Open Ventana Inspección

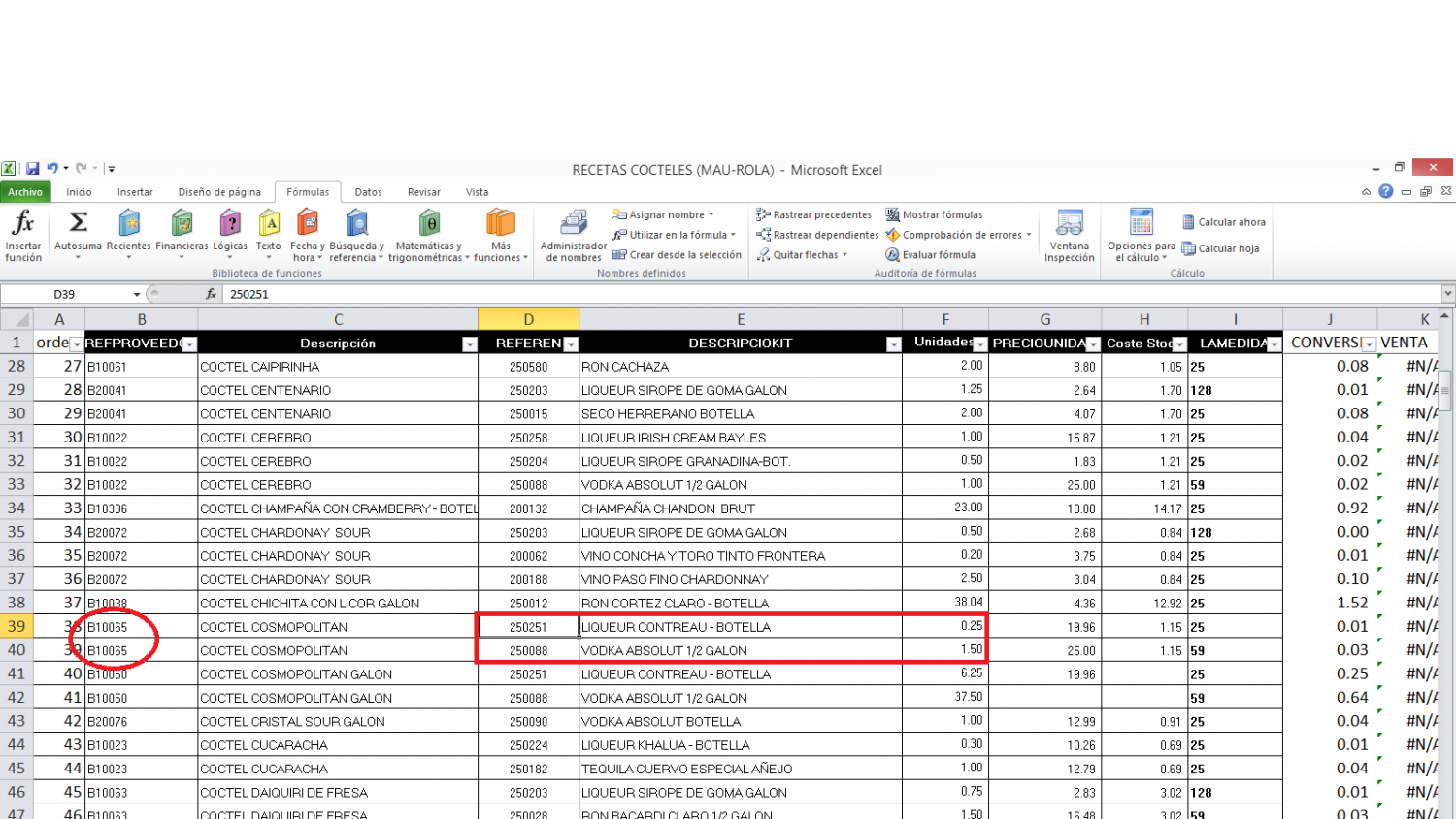[1070, 235]
